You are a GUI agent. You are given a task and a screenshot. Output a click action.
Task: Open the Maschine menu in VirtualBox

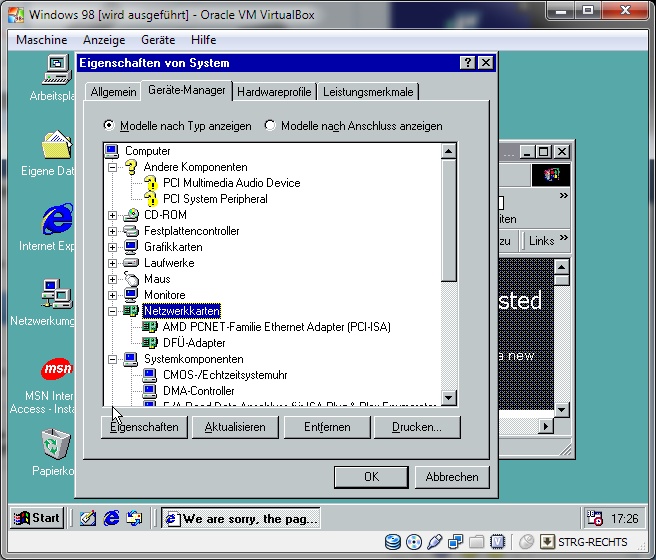pyautogui.click(x=41, y=40)
